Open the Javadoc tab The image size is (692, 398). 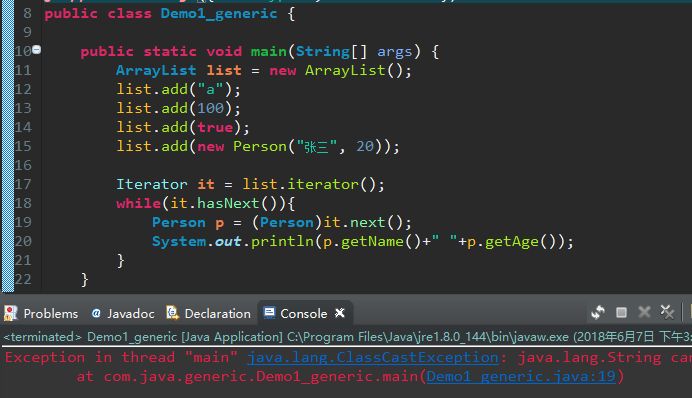pos(123,313)
